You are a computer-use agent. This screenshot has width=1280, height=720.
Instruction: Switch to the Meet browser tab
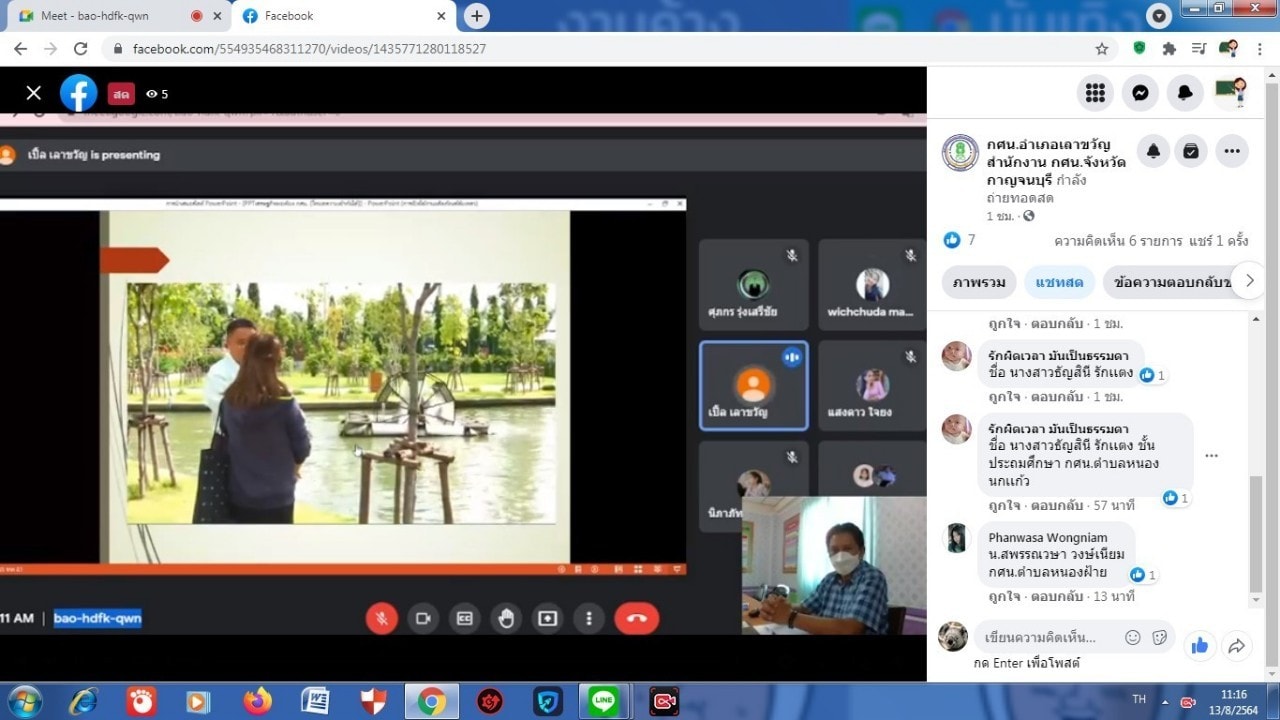click(95, 16)
